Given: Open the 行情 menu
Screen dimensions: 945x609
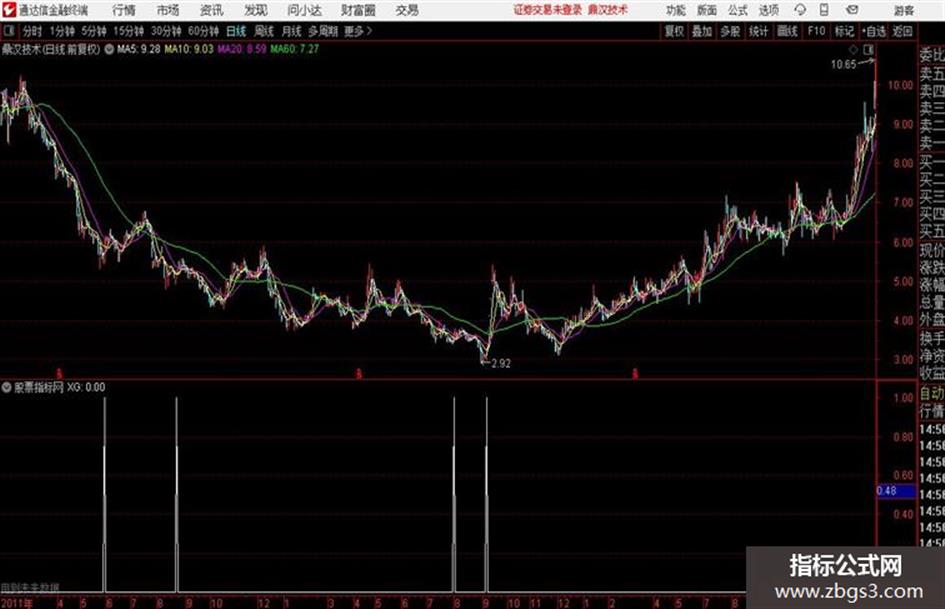Looking at the screenshot, I should click(x=124, y=10).
